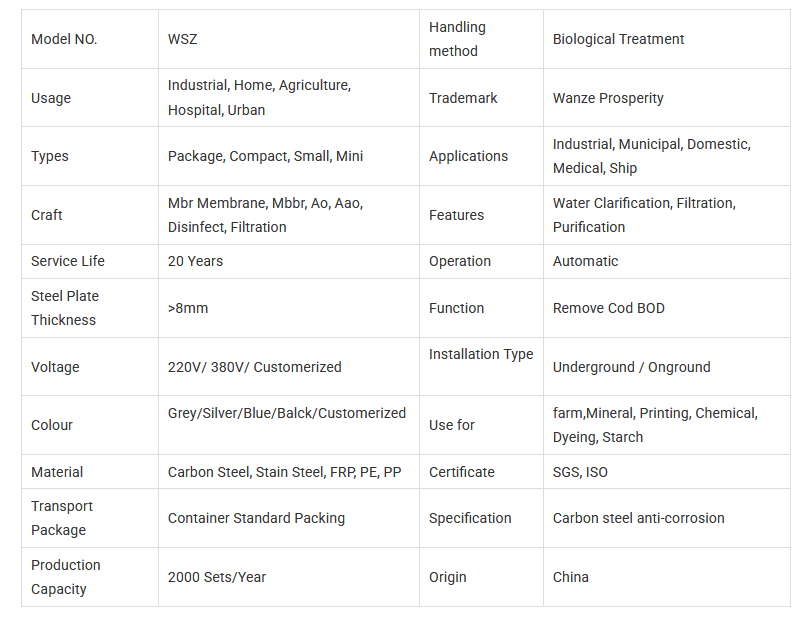The height and width of the screenshot is (620, 799).
Task: Click the Container Standard Packing cell
Action: point(256,518)
